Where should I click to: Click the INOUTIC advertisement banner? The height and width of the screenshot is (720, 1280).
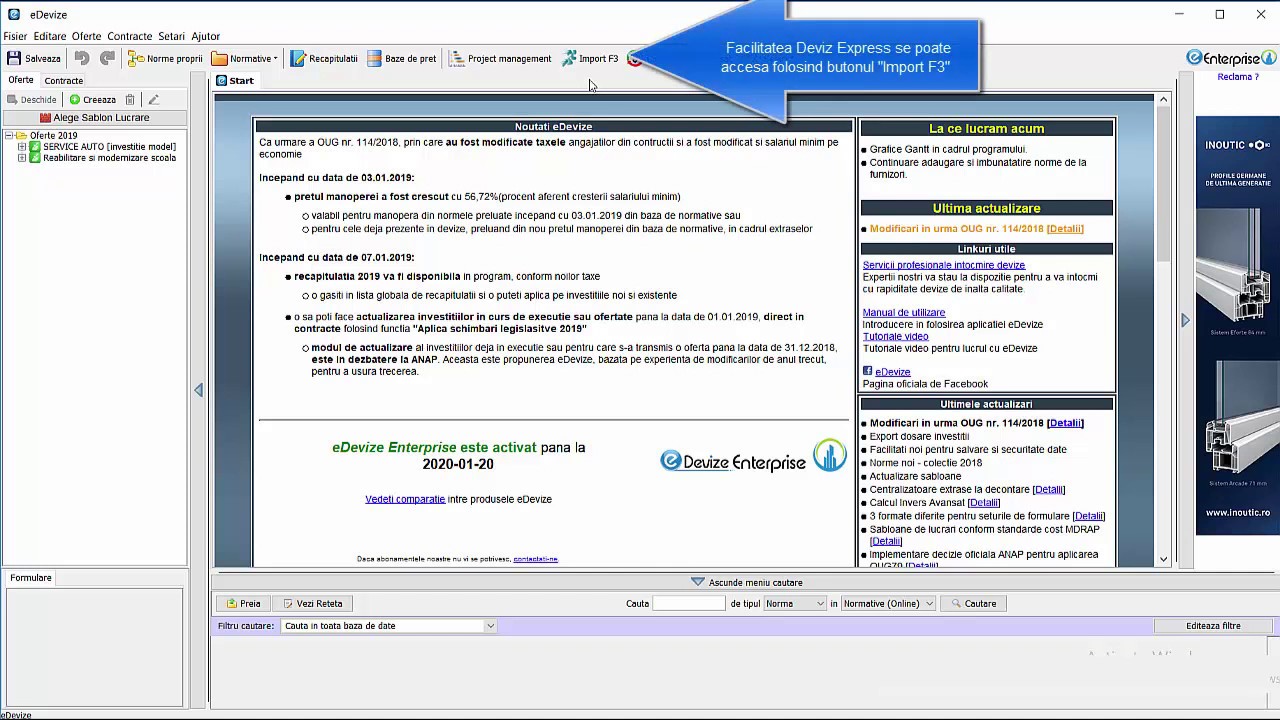1237,325
